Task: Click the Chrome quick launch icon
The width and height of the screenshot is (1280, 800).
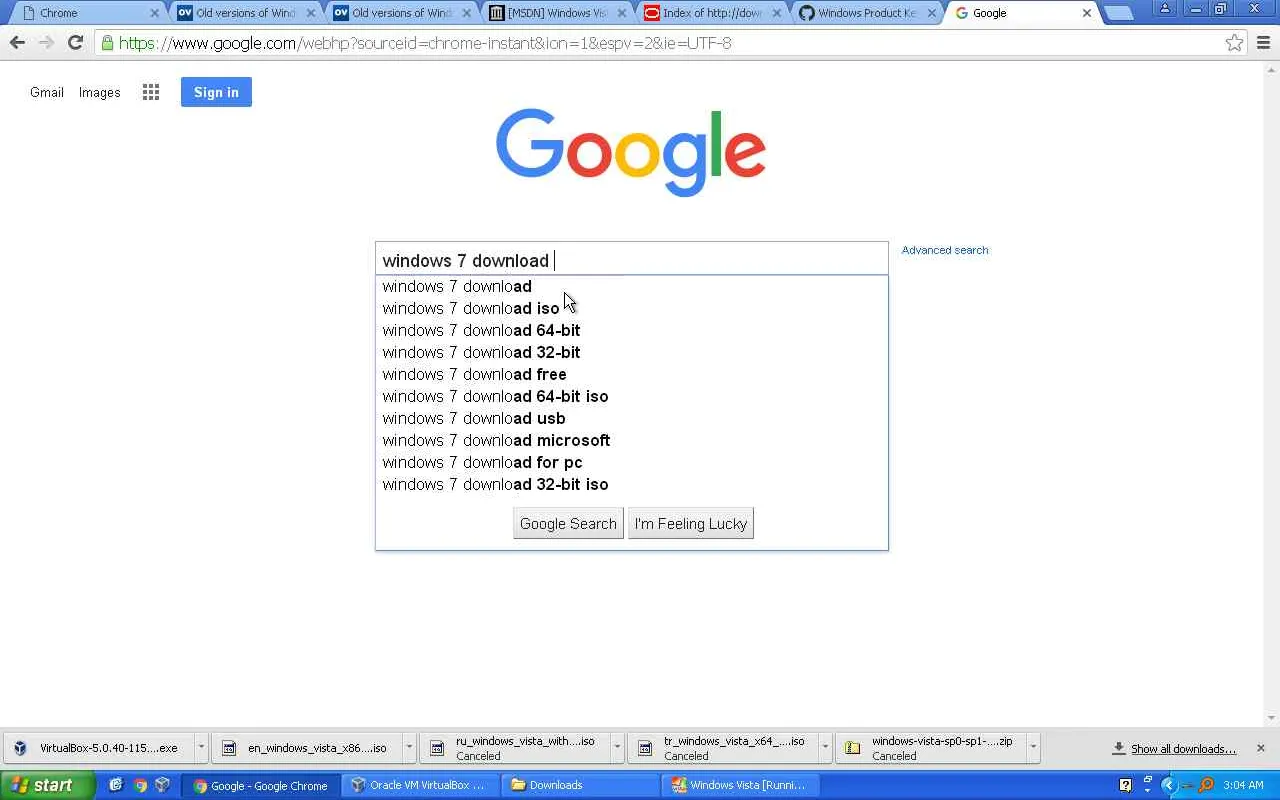Action: tap(140, 785)
